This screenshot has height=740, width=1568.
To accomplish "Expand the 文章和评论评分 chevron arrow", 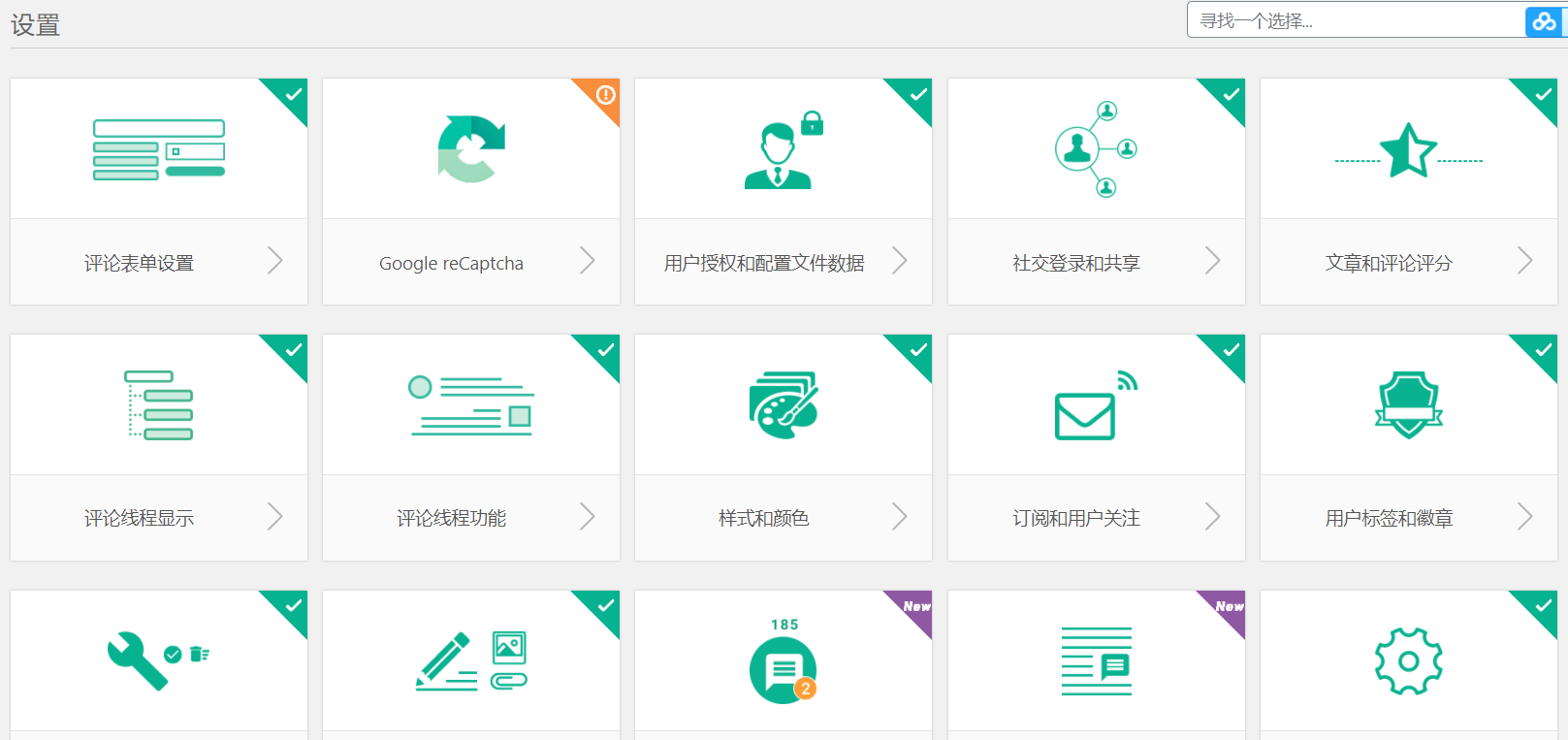I will pos(1524,261).
